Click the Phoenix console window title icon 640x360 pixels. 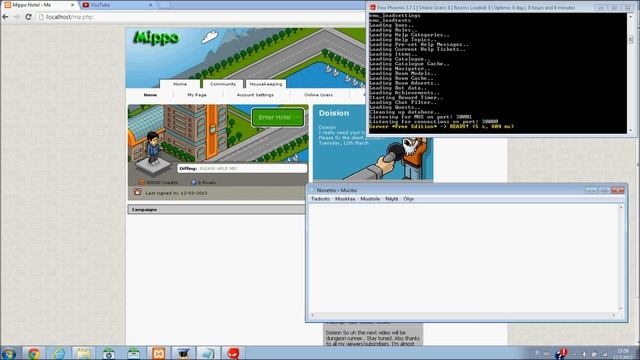(373, 7)
